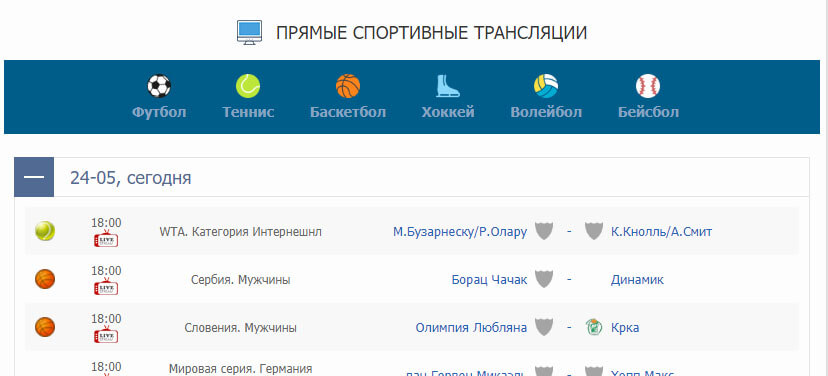Click 18:00 time in Словения row
The image size is (828, 376).
point(106,318)
